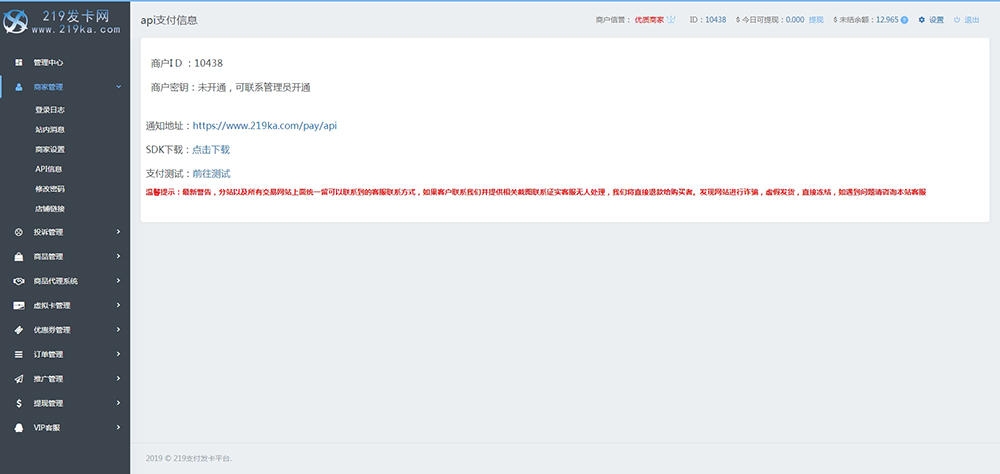Click the 虚拟卡管理 card icon
1000x474 pixels.
19,306
